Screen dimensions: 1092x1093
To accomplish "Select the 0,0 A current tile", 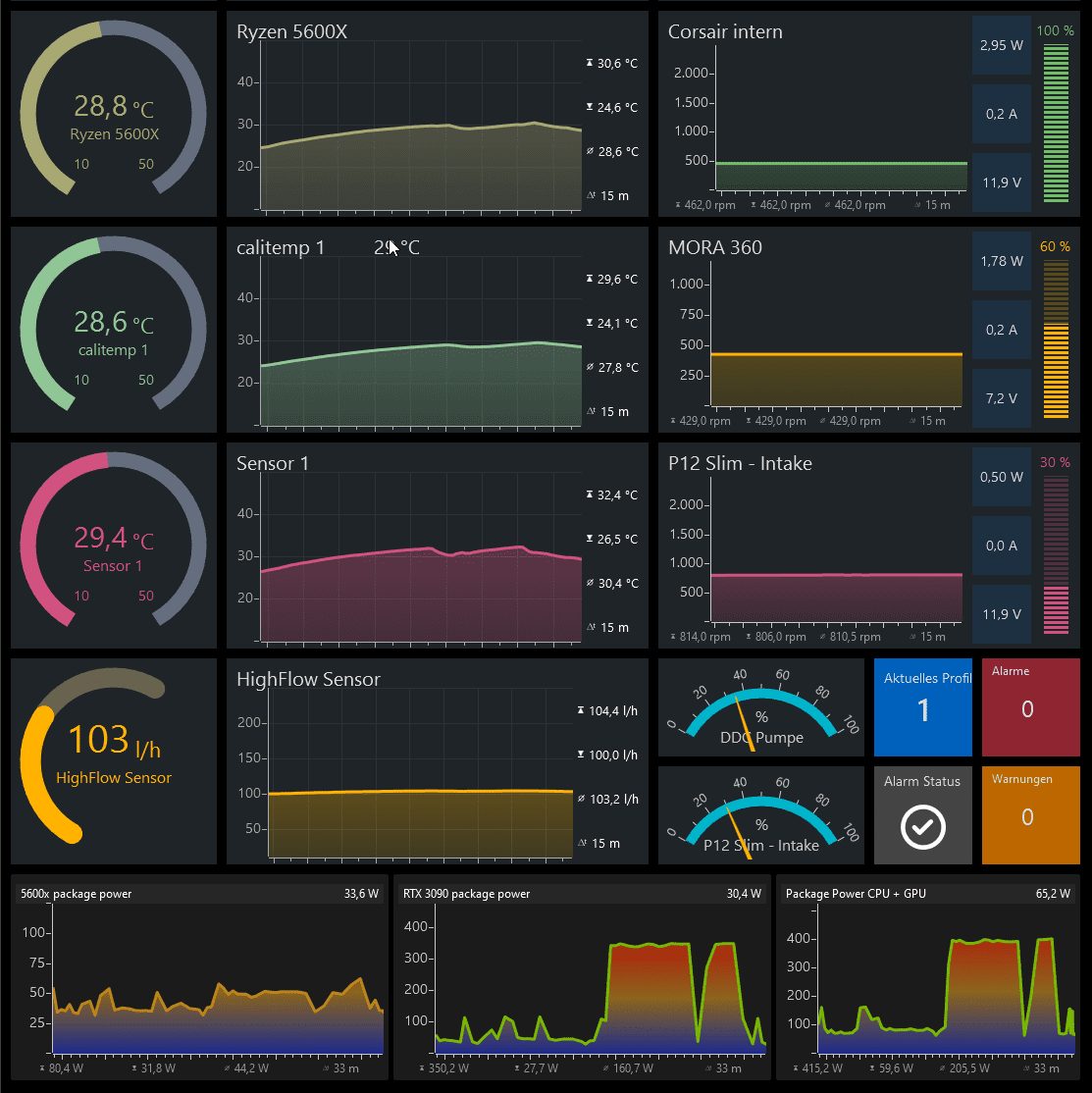I will 1002,546.
